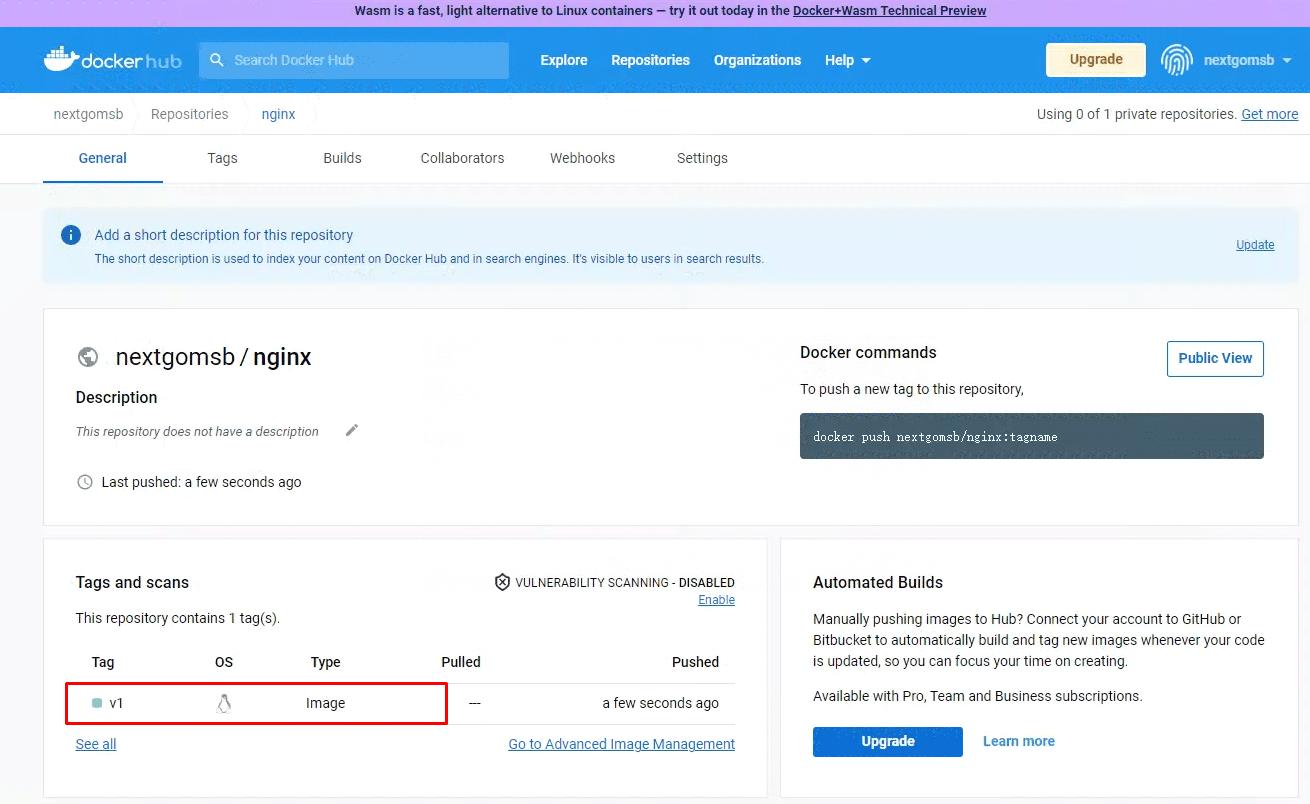1310x804 pixels.
Task: Click the 'Docker commands' heading
Action: 868,352
